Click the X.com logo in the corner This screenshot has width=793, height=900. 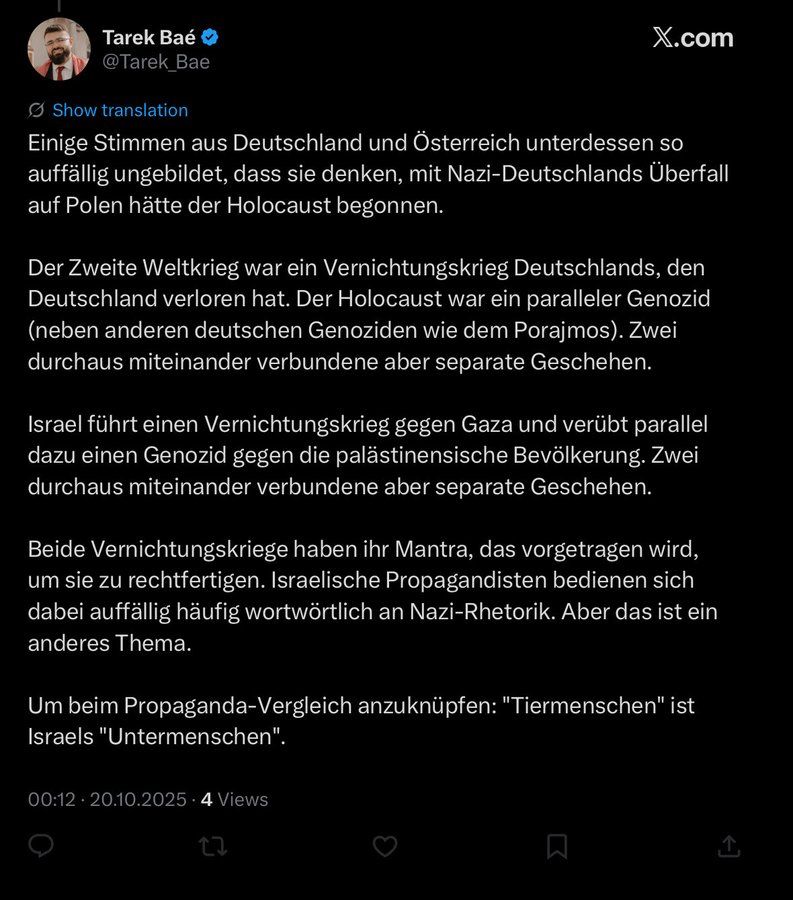click(x=695, y=38)
